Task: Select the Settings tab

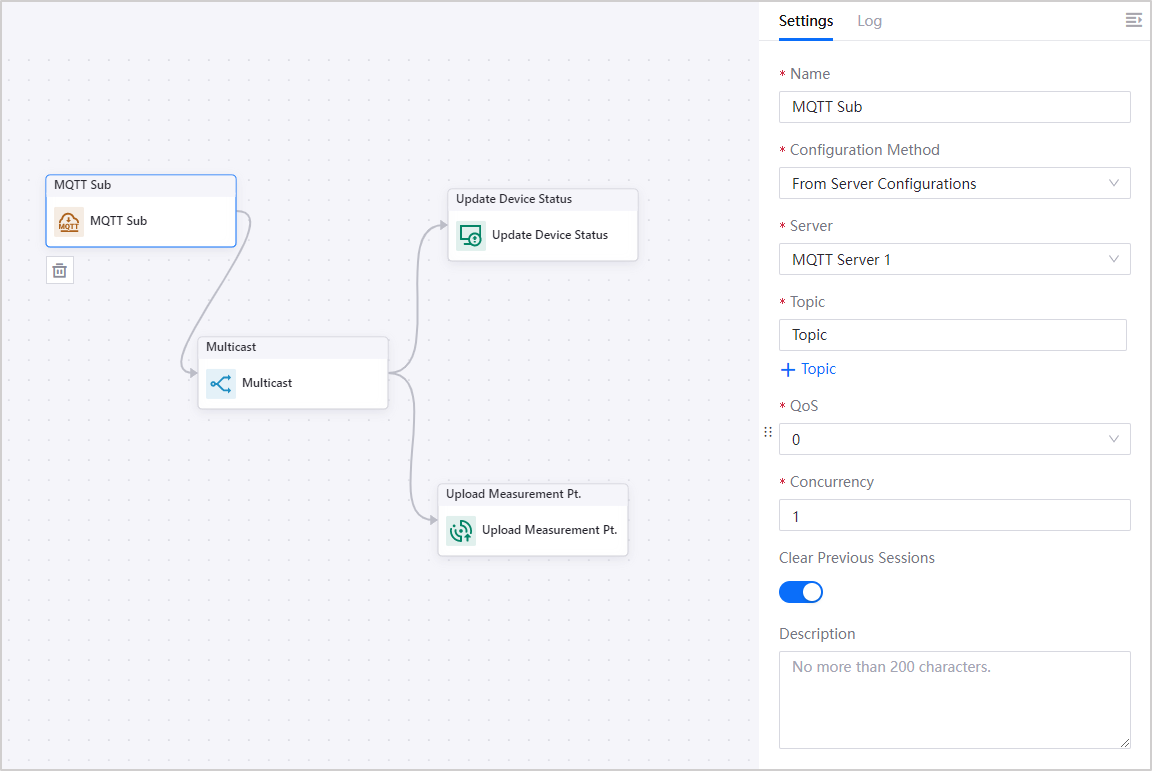Action: [805, 21]
